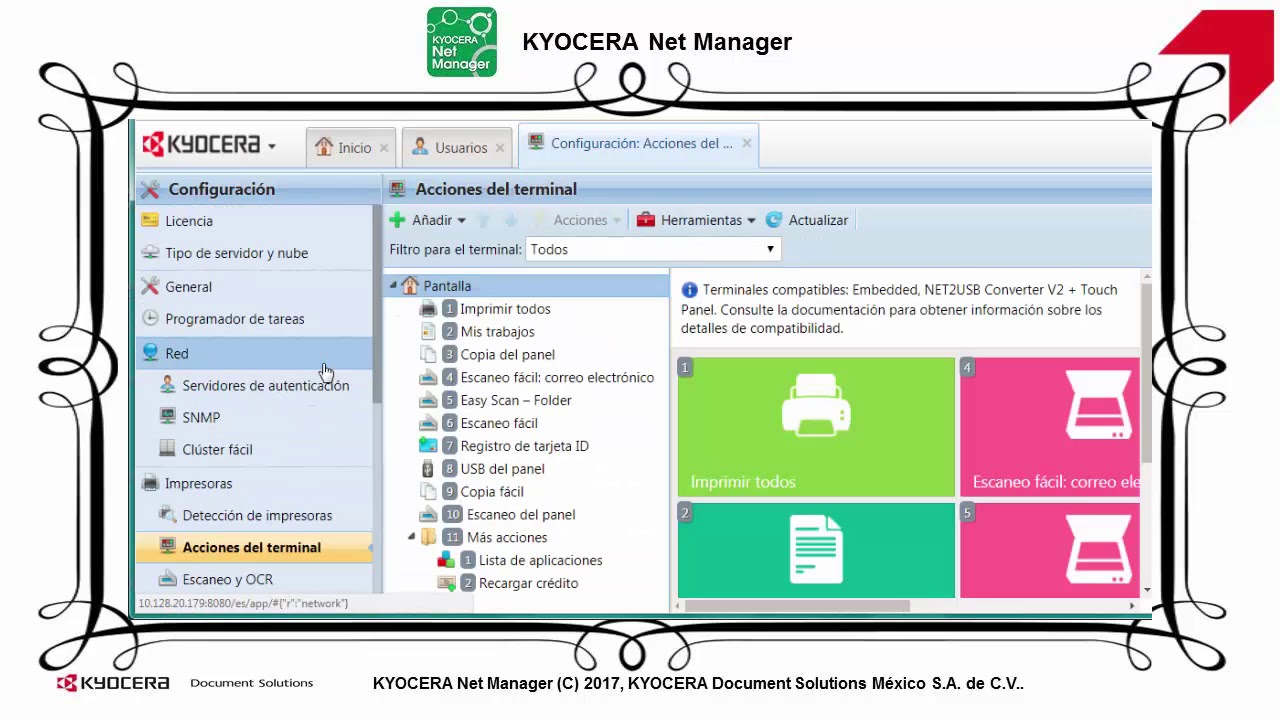Screen dimensions: 1280x720
Task: Select Copia del panel tree item
Action: [507, 355]
